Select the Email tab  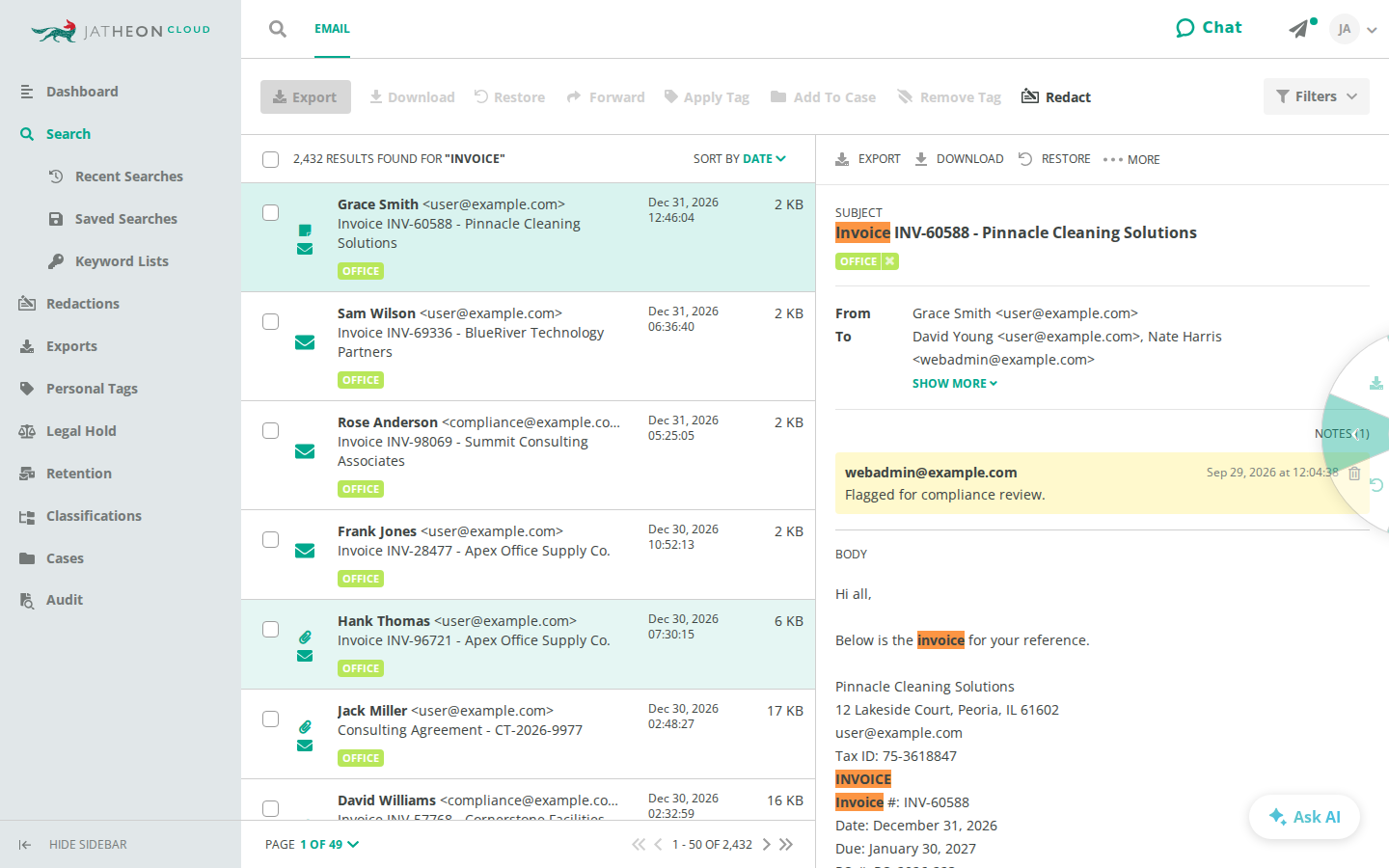pyautogui.click(x=332, y=29)
